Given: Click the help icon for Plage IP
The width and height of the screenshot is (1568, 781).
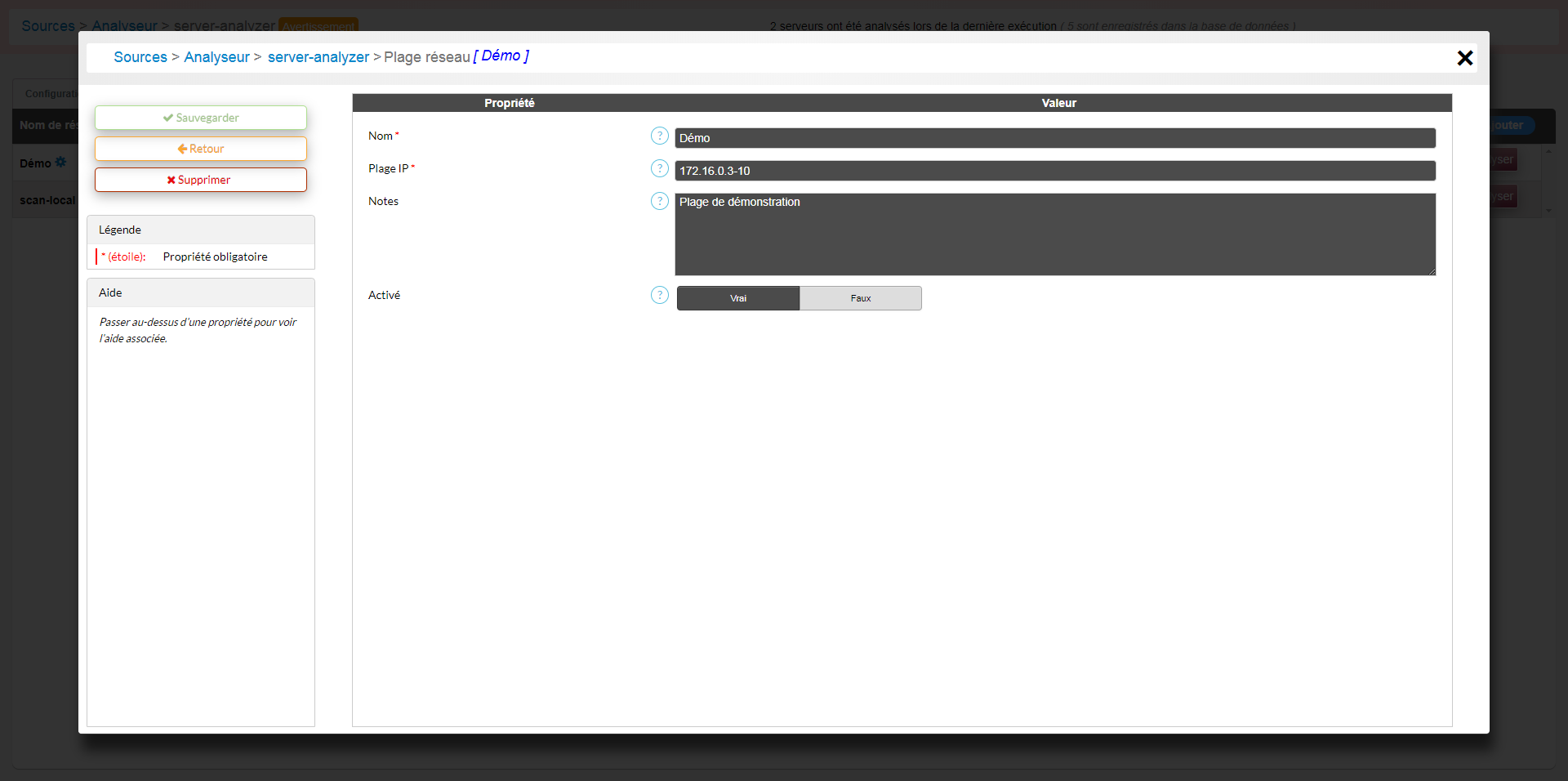Looking at the screenshot, I should (x=659, y=168).
